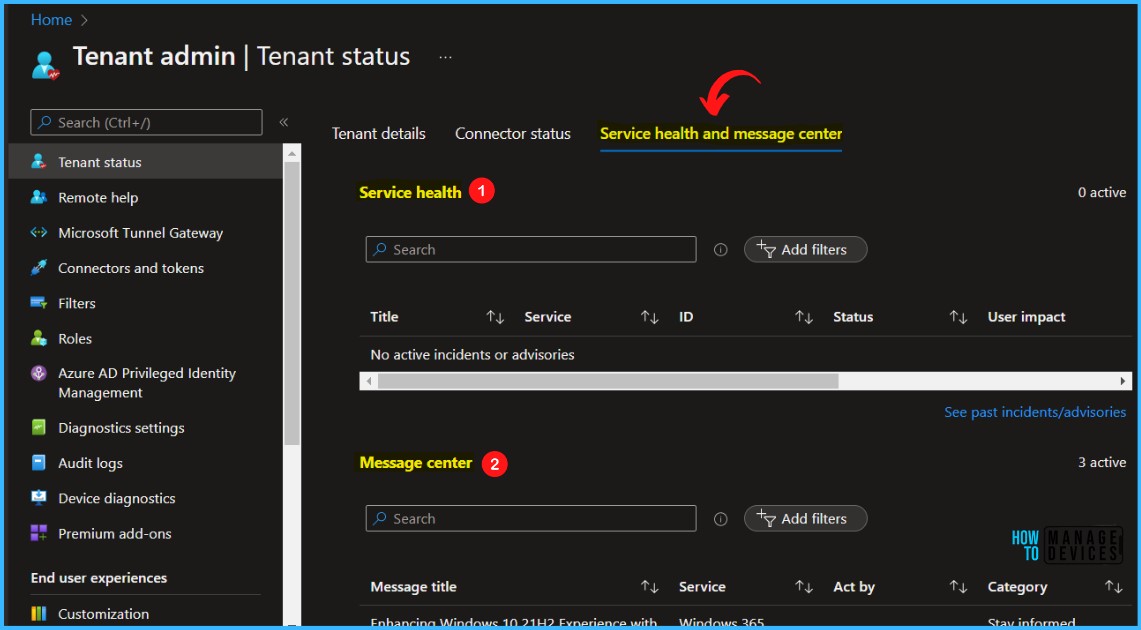
Task: Open the ellipsis menu beside Tenant status
Action: (445, 57)
